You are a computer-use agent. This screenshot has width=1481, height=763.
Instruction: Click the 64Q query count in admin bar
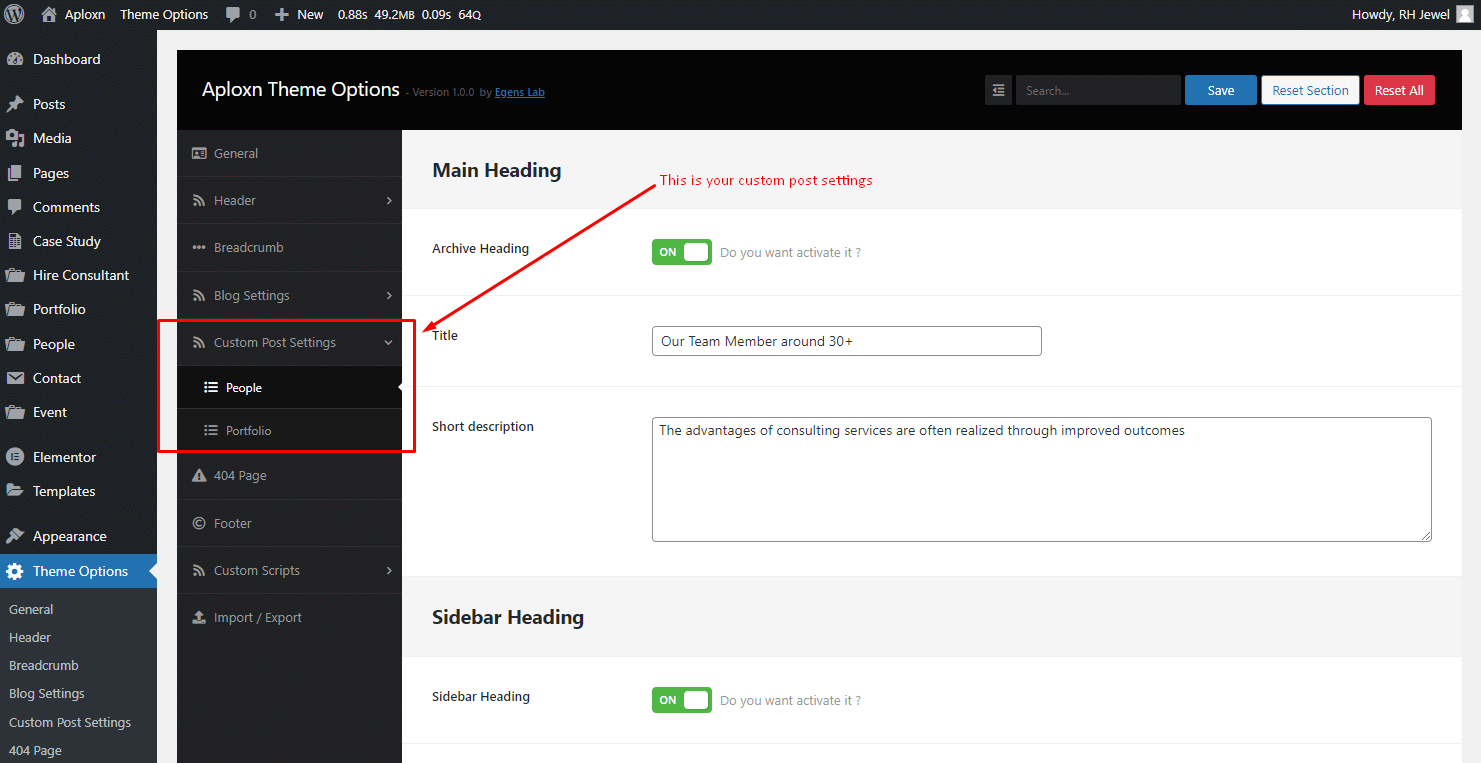(x=470, y=15)
